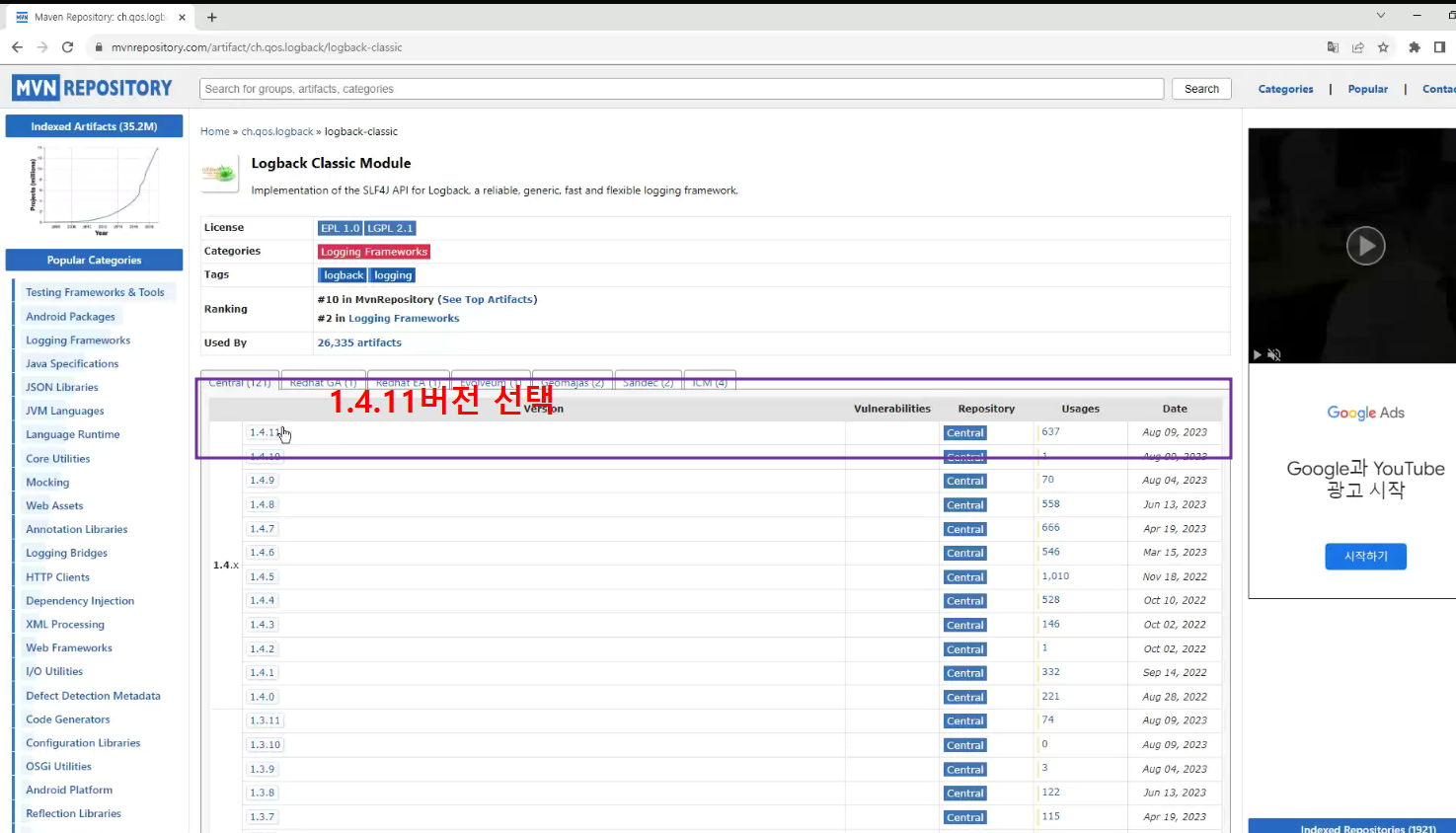Viewport: 1456px width, 833px height.
Task: Open Categories in the top navigation
Action: tap(1285, 89)
